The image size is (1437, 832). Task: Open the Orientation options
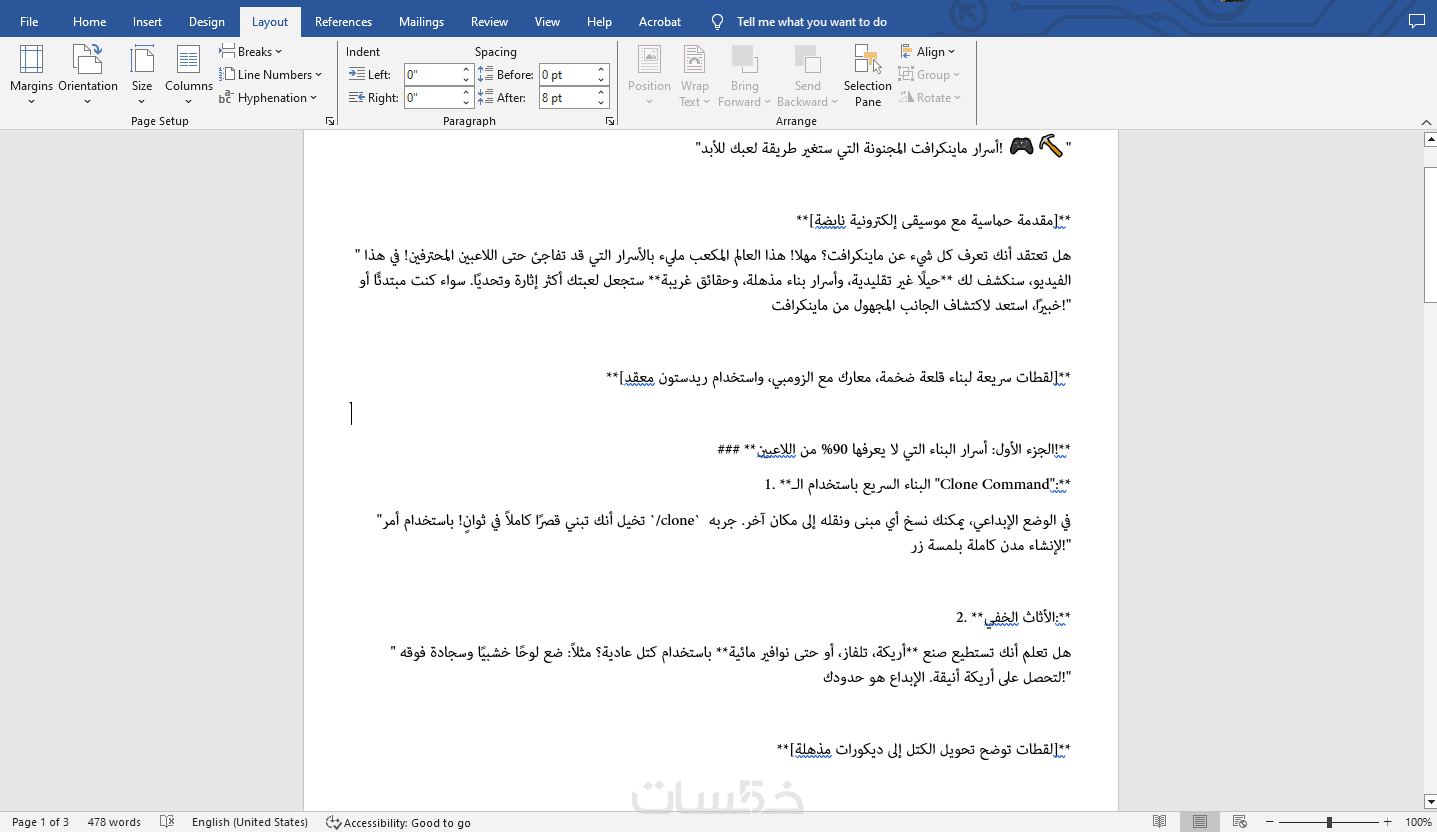point(88,75)
